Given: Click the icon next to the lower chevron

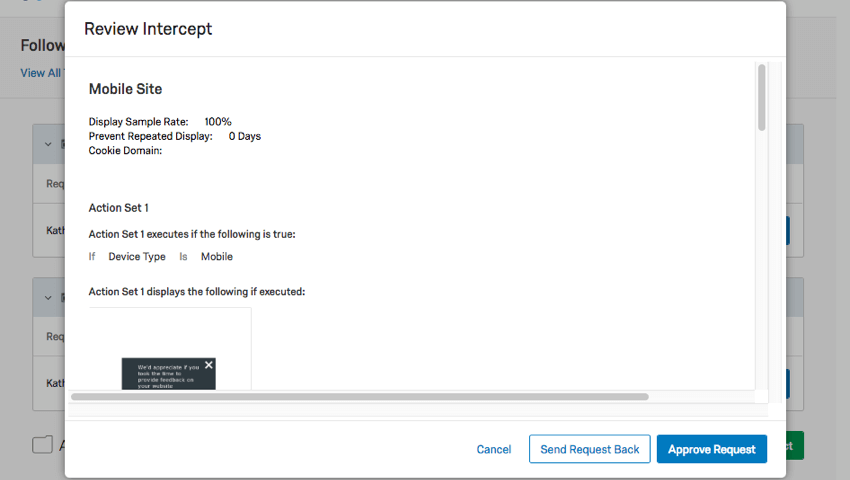Looking at the screenshot, I should tap(63, 298).
